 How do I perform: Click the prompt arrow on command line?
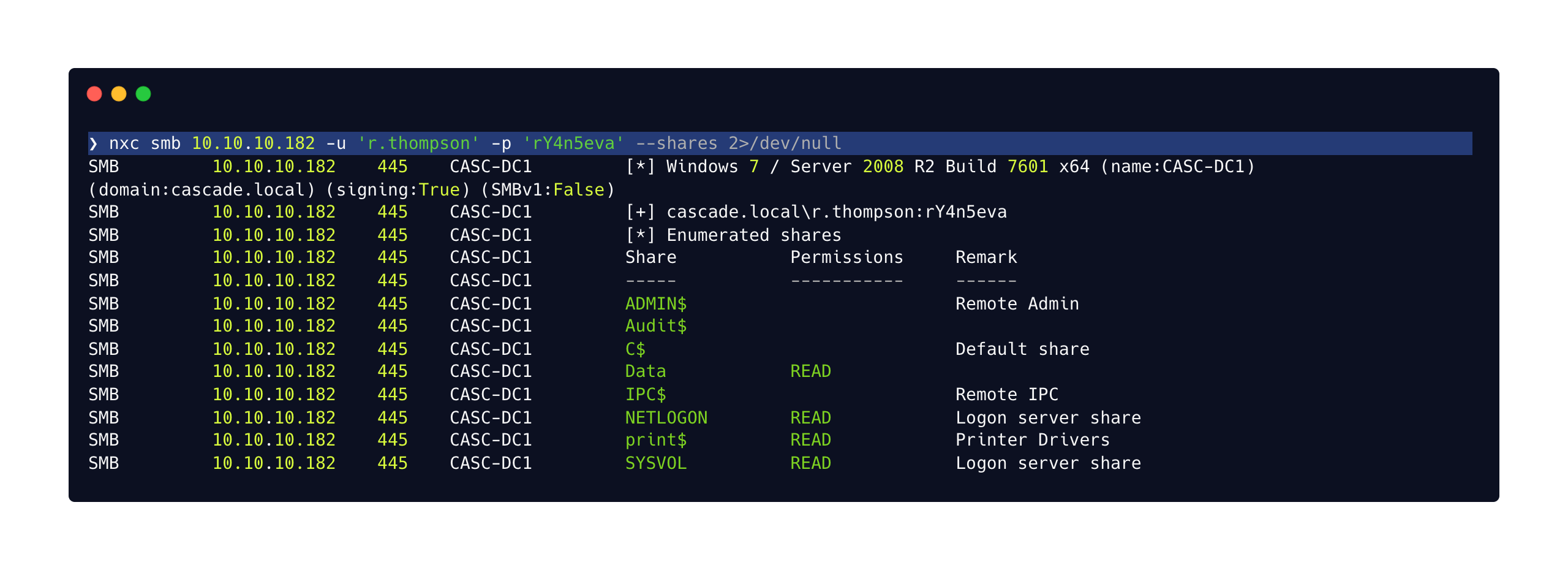point(93,143)
